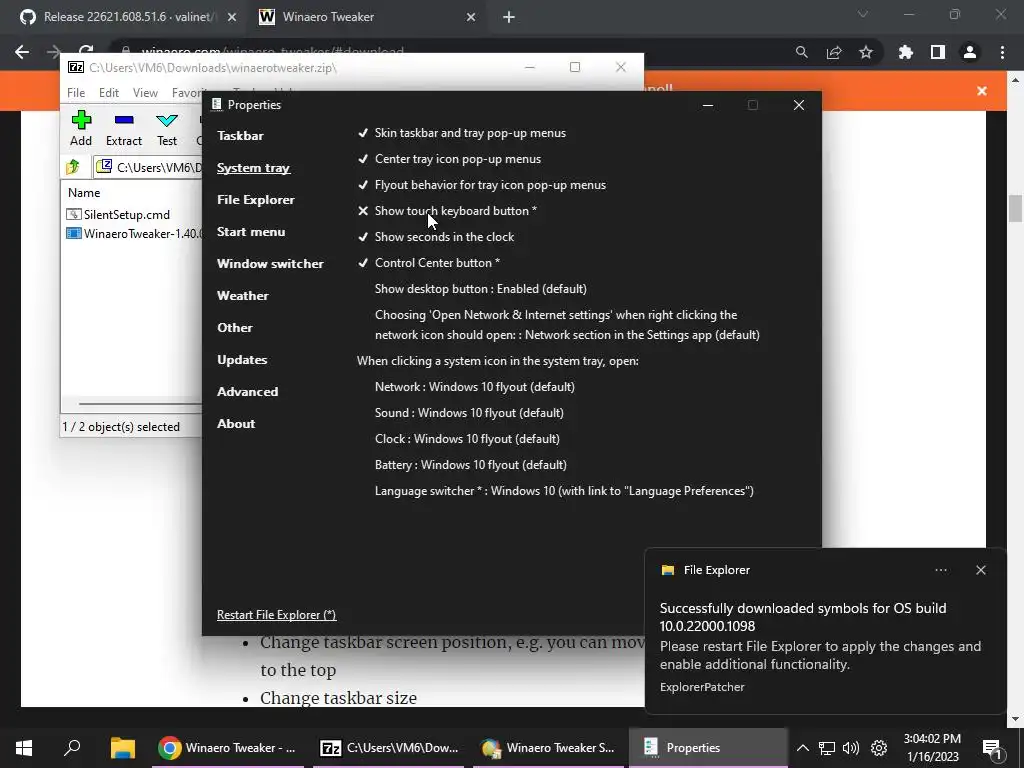Click taskbar network icon
The image size is (1024, 768).
tap(827, 748)
